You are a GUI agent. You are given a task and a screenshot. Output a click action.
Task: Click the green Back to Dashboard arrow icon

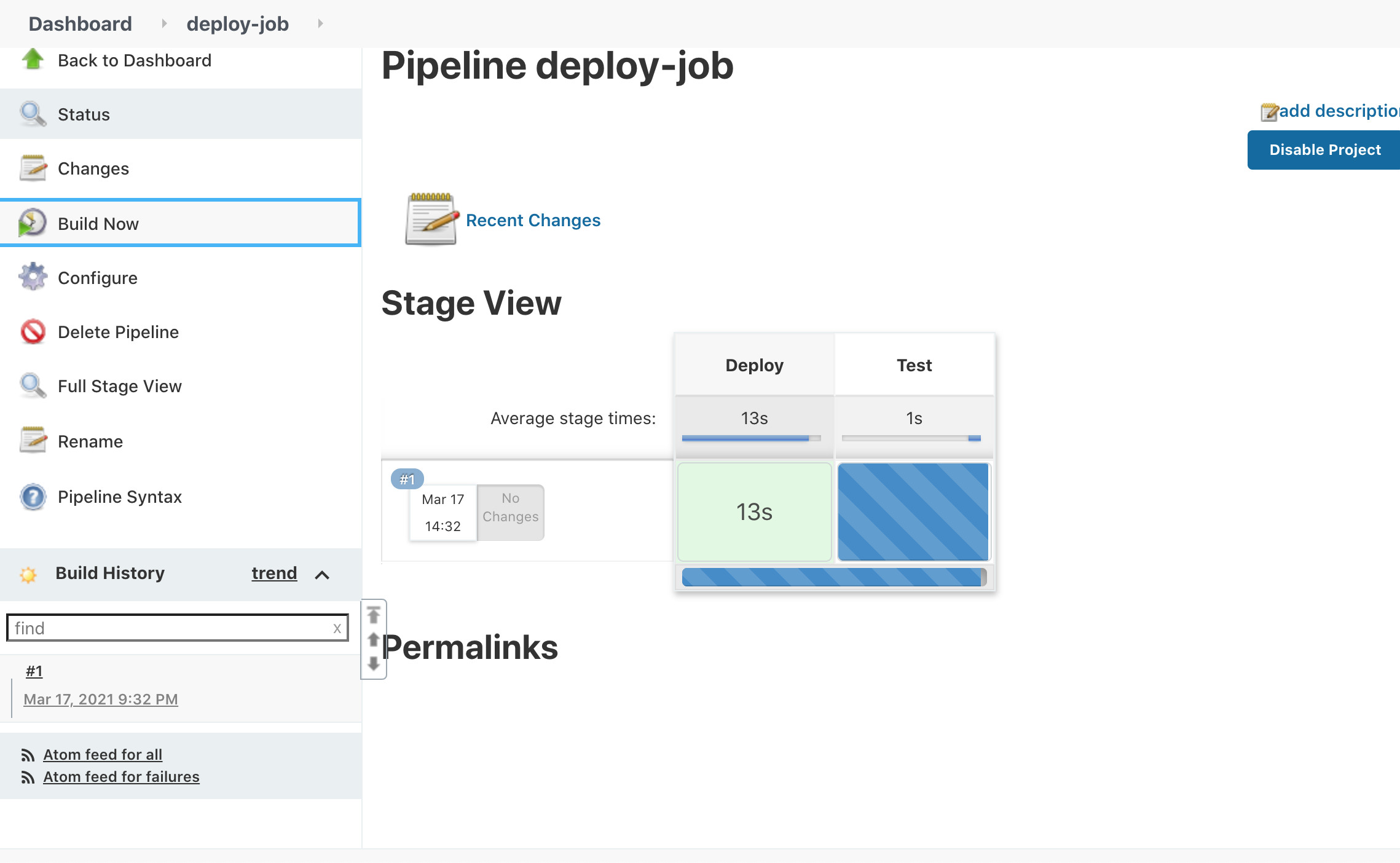point(33,60)
